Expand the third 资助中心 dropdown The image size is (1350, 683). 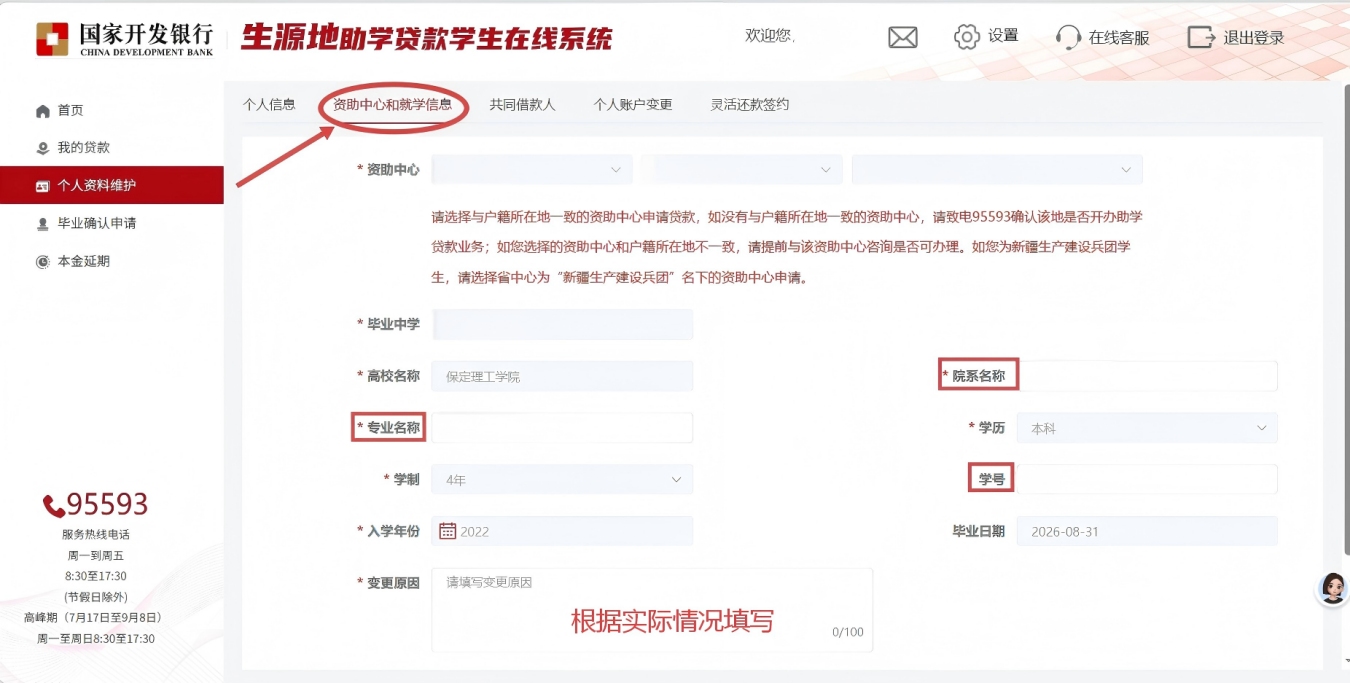(997, 170)
